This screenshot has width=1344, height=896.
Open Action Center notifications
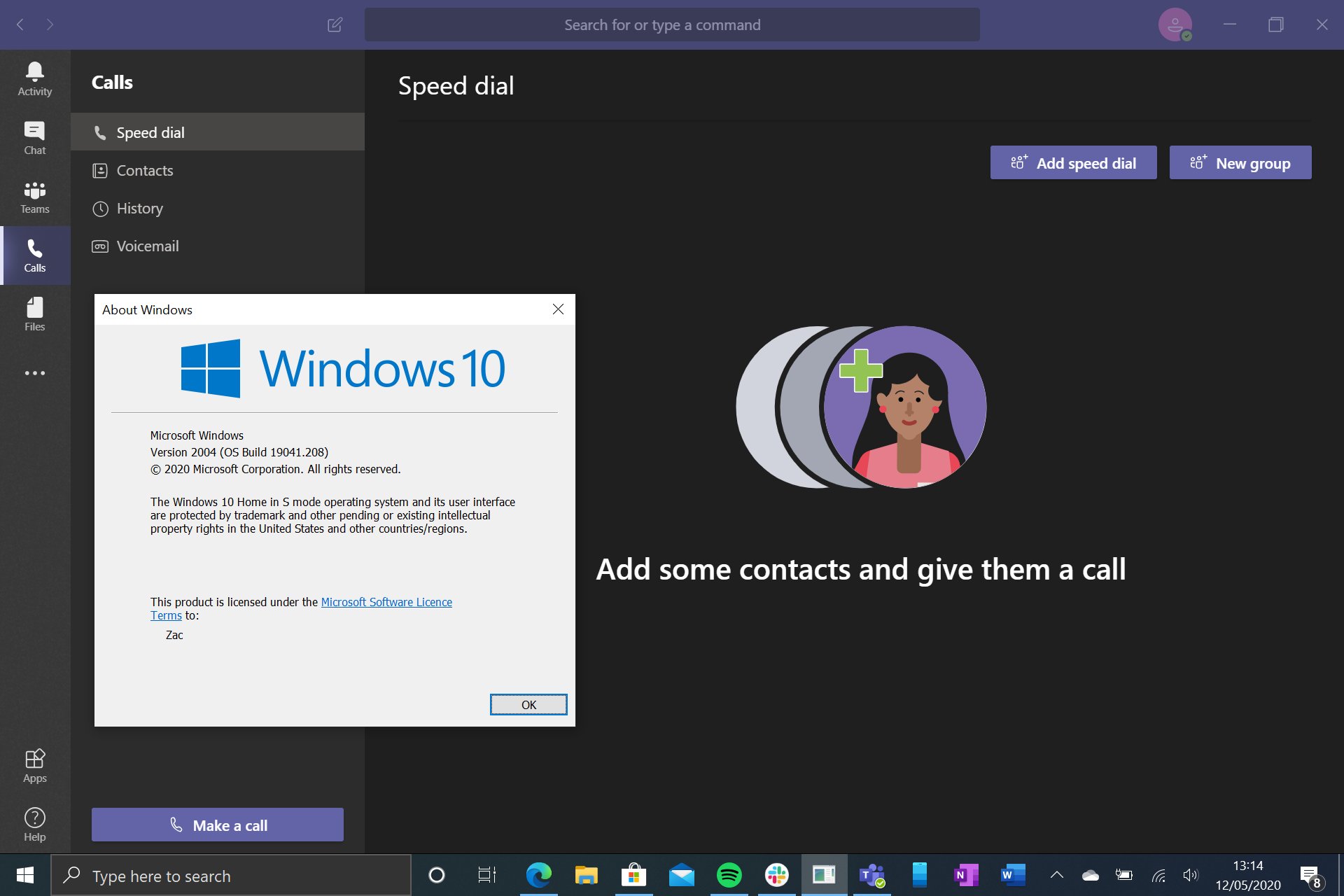pyautogui.click(x=1311, y=875)
